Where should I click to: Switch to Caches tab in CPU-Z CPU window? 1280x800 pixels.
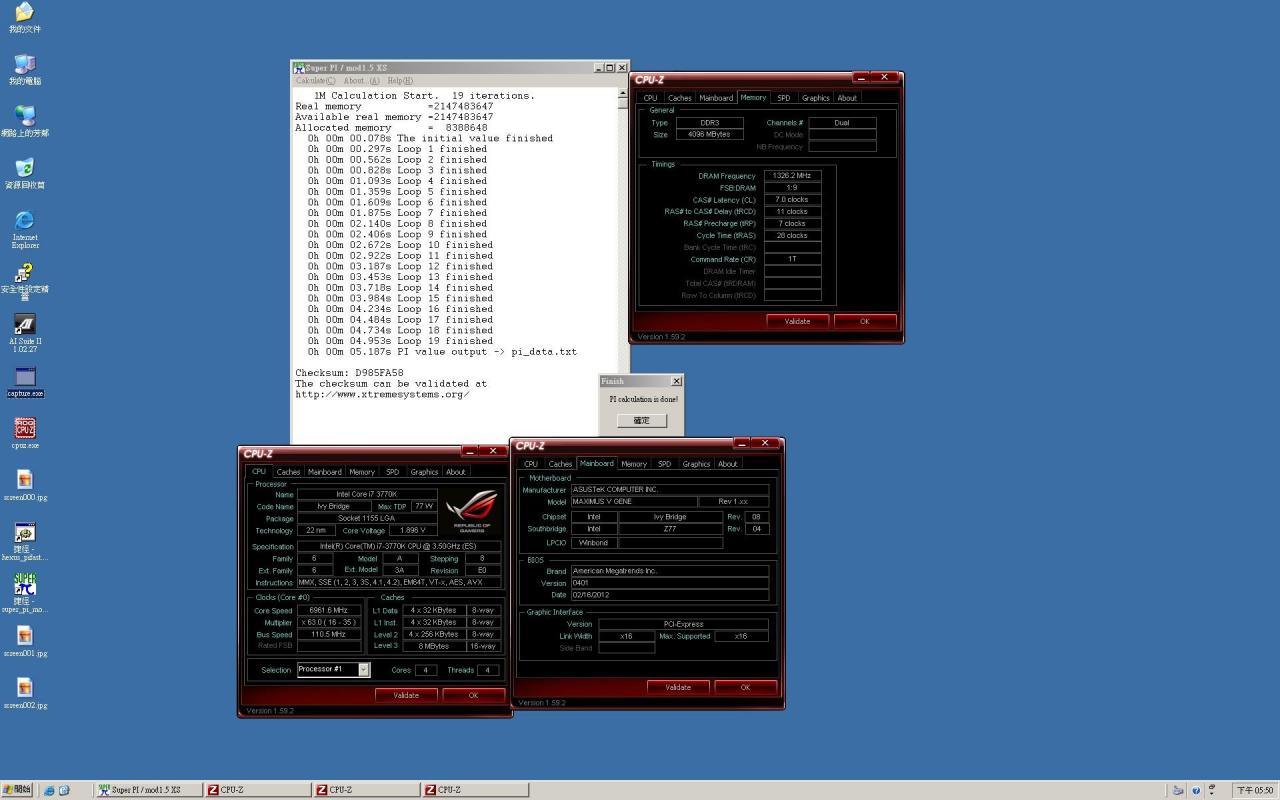288,472
